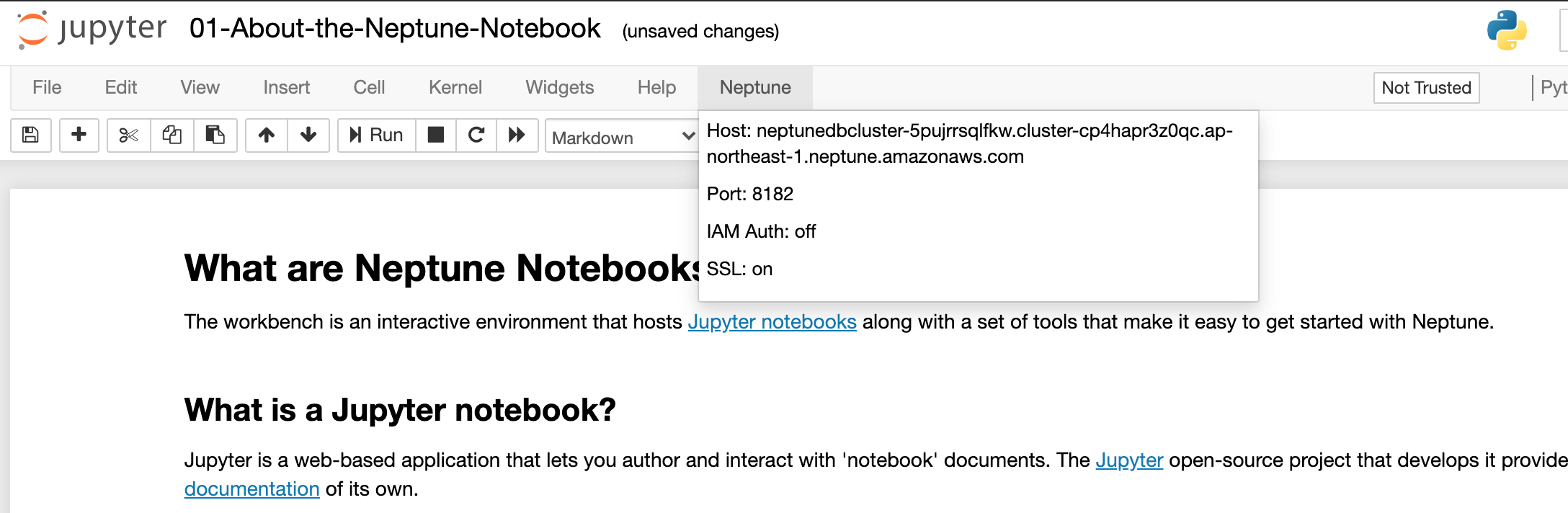The height and width of the screenshot is (513, 1568).
Task: Open the File menu
Action: [47, 87]
